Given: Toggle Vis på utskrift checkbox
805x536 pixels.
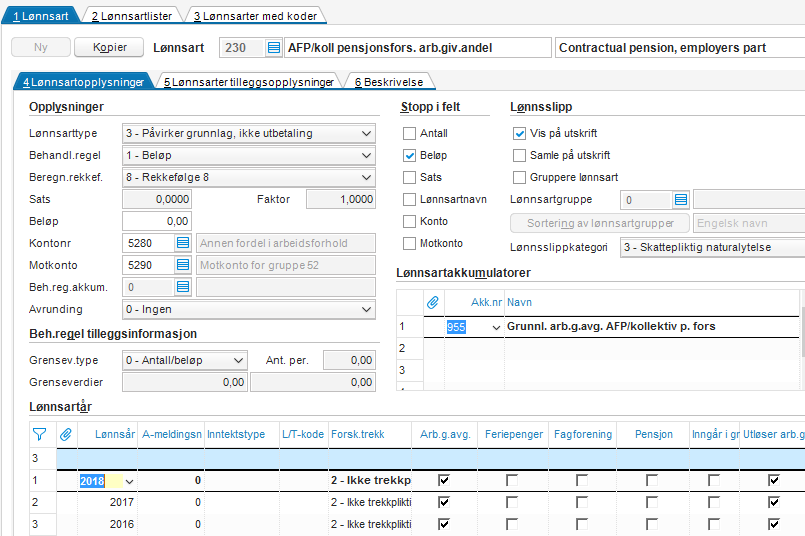Looking at the screenshot, I should [519, 134].
